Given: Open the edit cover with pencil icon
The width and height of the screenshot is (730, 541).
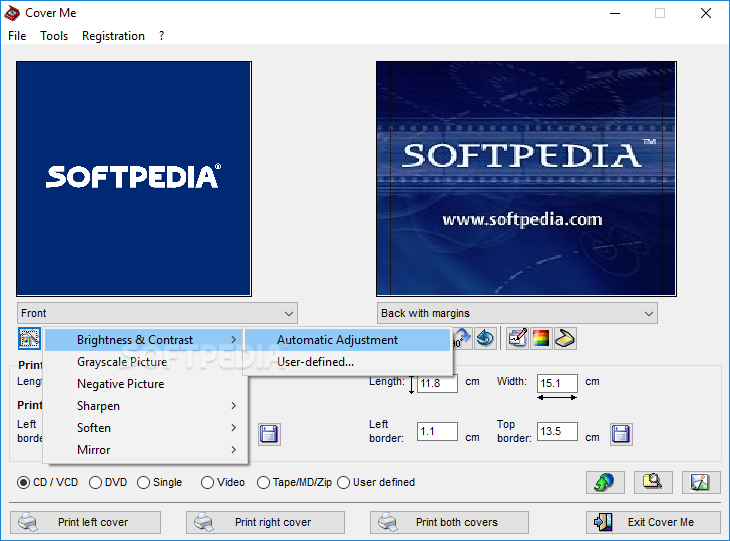Looking at the screenshot, I should [x=517, y=338].
